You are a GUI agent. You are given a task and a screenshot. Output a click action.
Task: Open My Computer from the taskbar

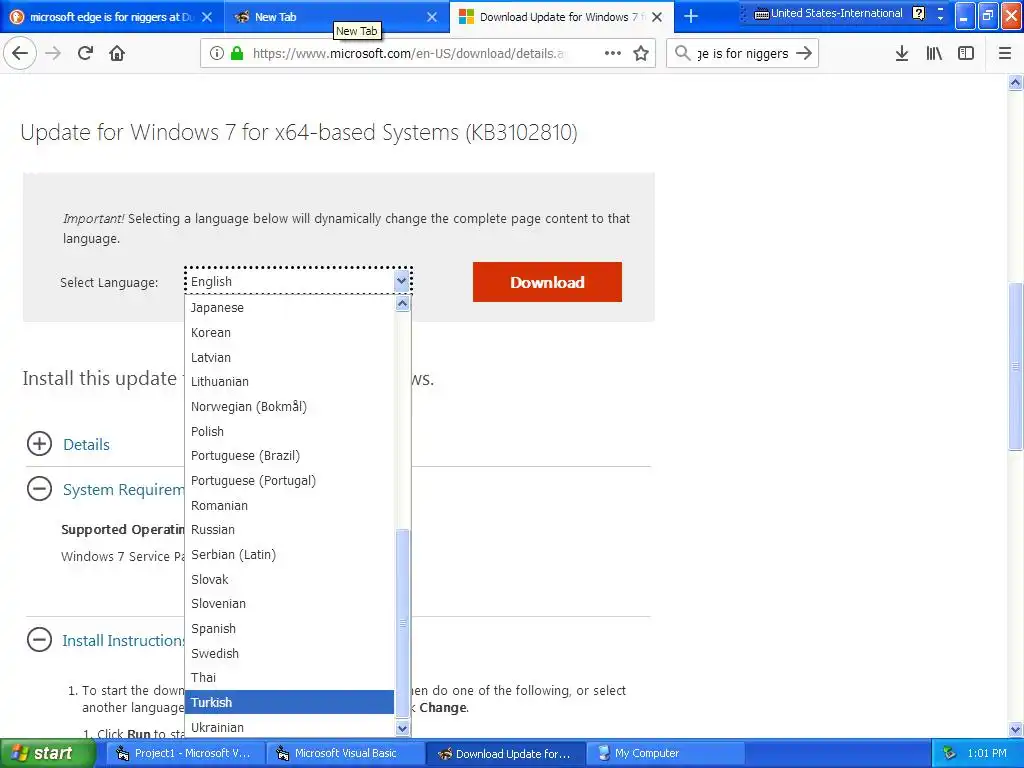coord(666,753)
